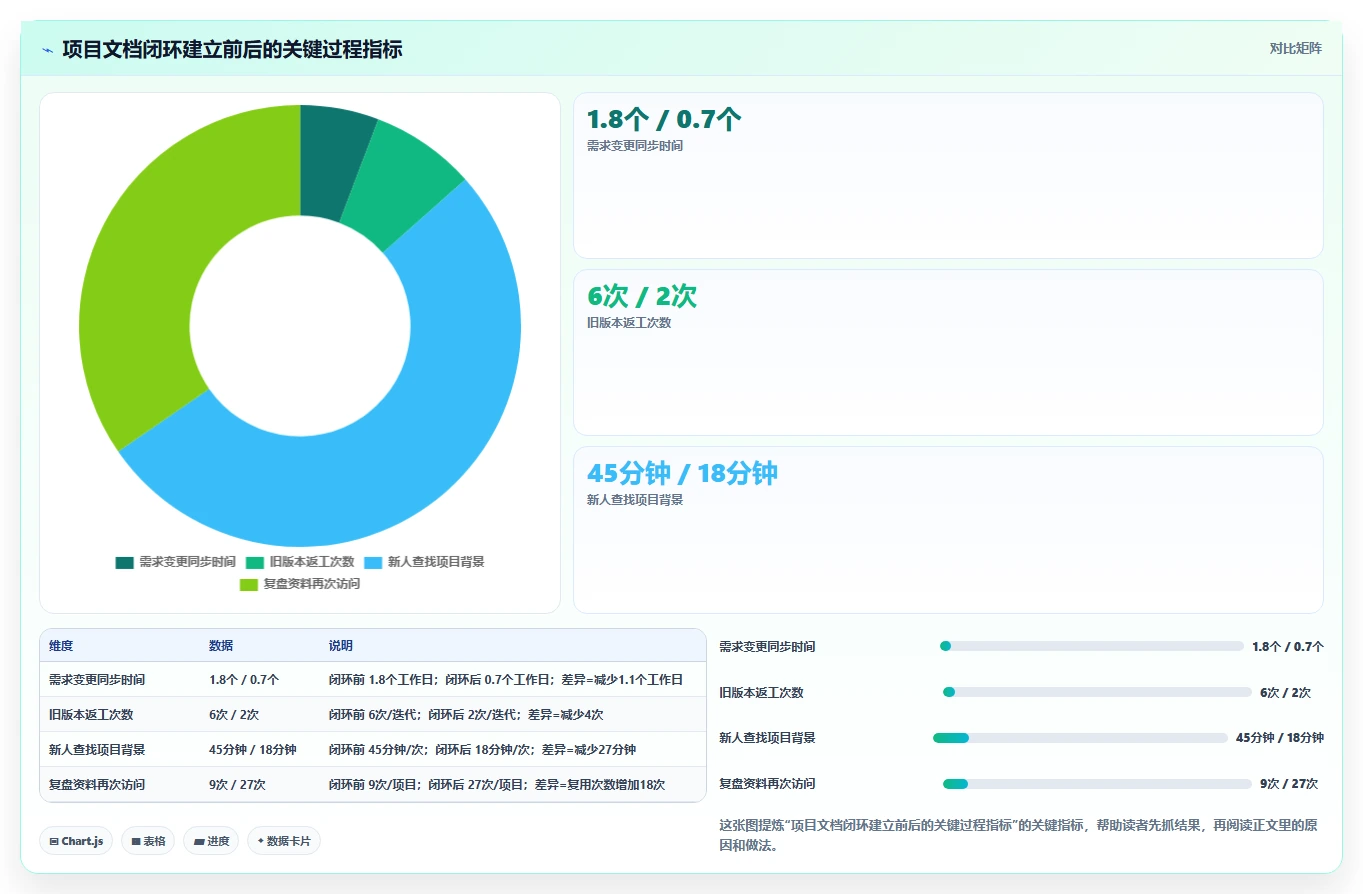1363x894 pixels.
Task: Click the description ending 减少27分钟
Action: [482, 750]
